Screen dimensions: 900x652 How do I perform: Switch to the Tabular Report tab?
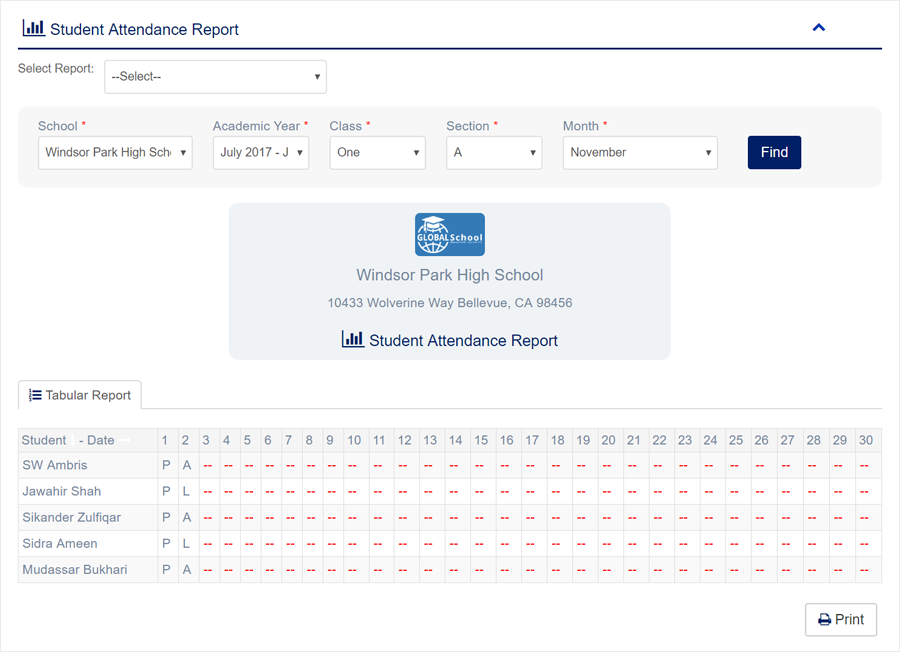pos(80,395)
